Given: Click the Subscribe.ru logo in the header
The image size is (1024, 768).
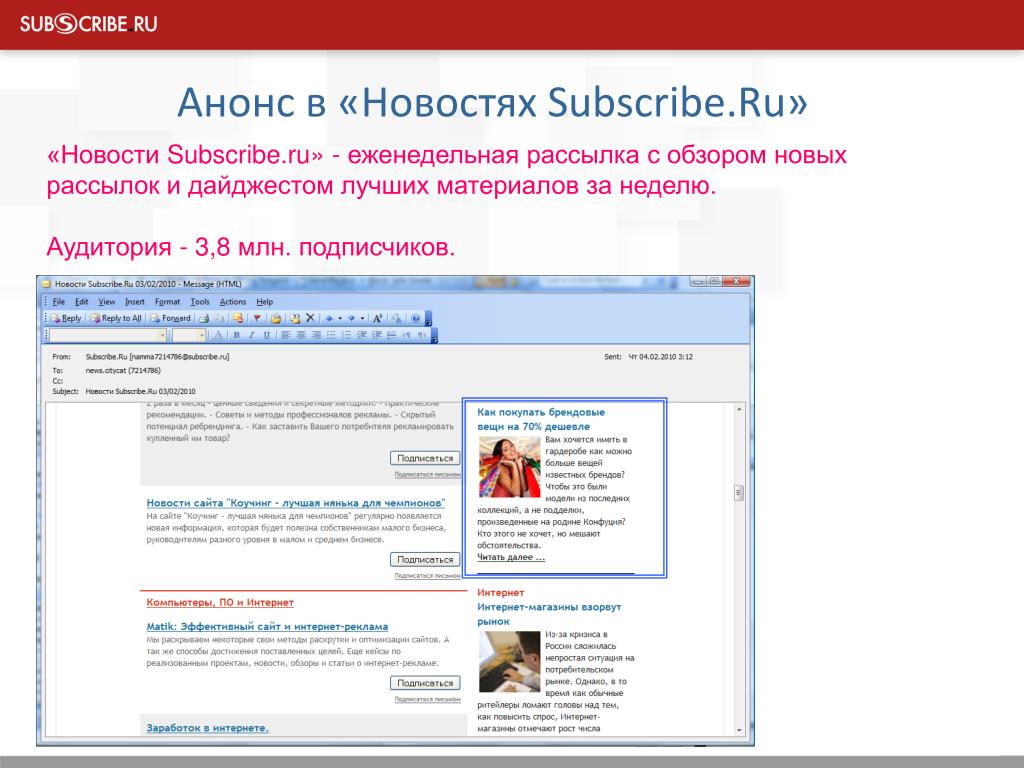Looking at the screenshot, I should (88, 24).
